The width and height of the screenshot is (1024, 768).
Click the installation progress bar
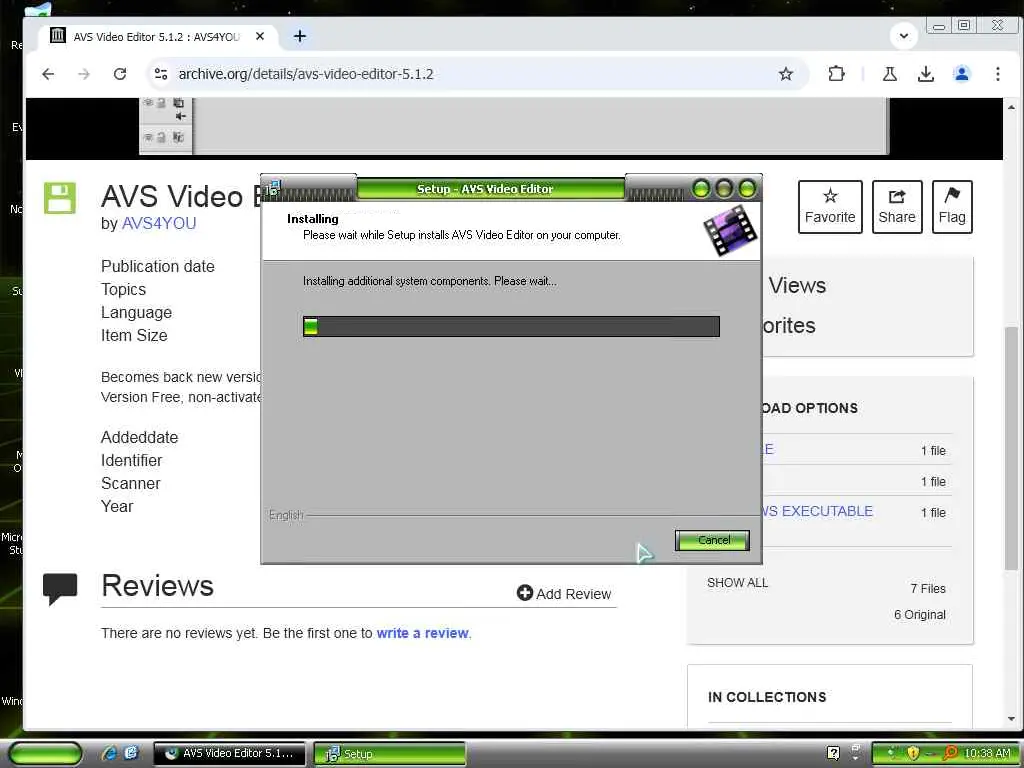(x=511, y=327)
